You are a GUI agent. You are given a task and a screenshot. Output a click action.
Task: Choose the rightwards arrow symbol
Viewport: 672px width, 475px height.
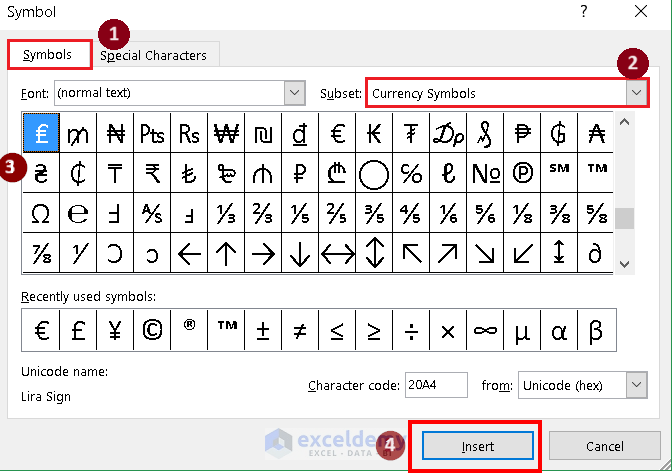click(x=263, y=252)
